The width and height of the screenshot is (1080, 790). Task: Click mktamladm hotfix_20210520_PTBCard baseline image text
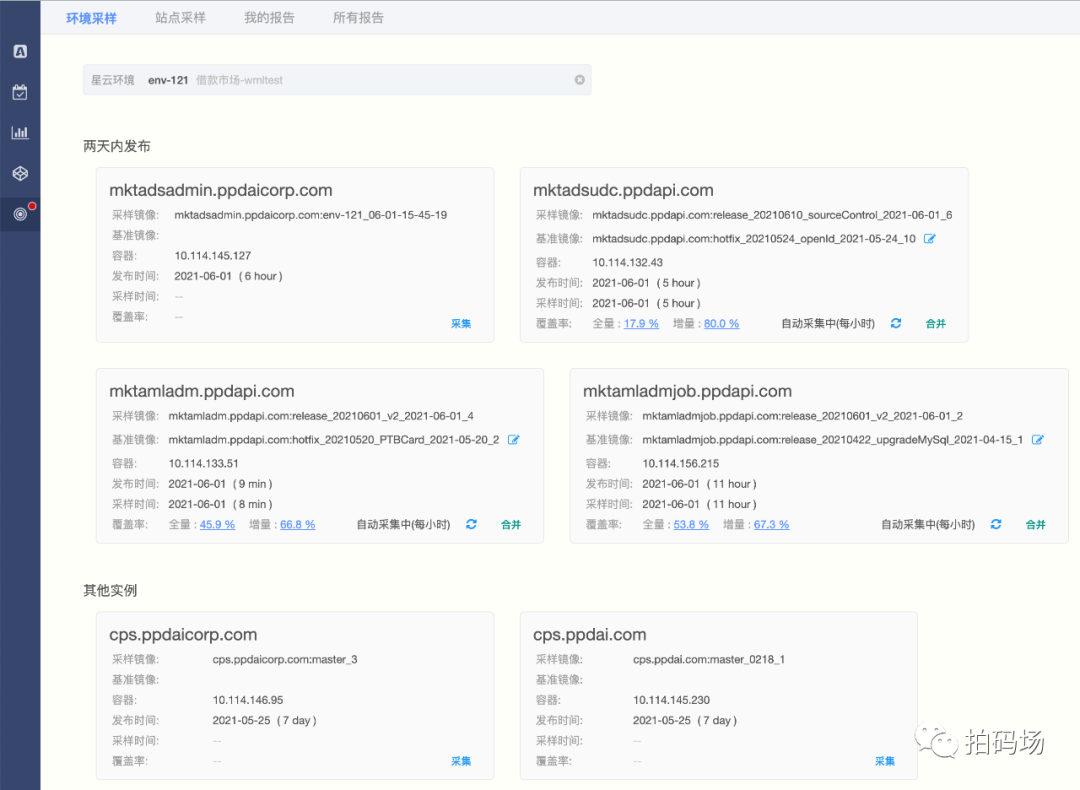[x=334, y=439]
